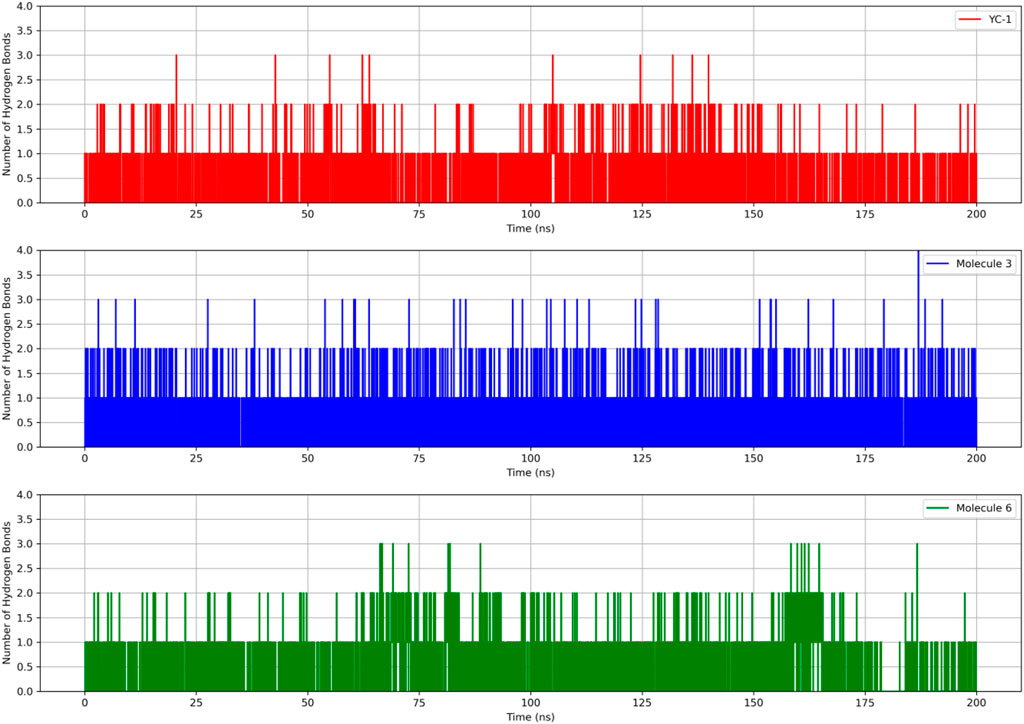Viewport: 1024px width, 724px height.
Task: Click the x-axis tick '75' of Molecule 6 plot
Action: point(419,703)
